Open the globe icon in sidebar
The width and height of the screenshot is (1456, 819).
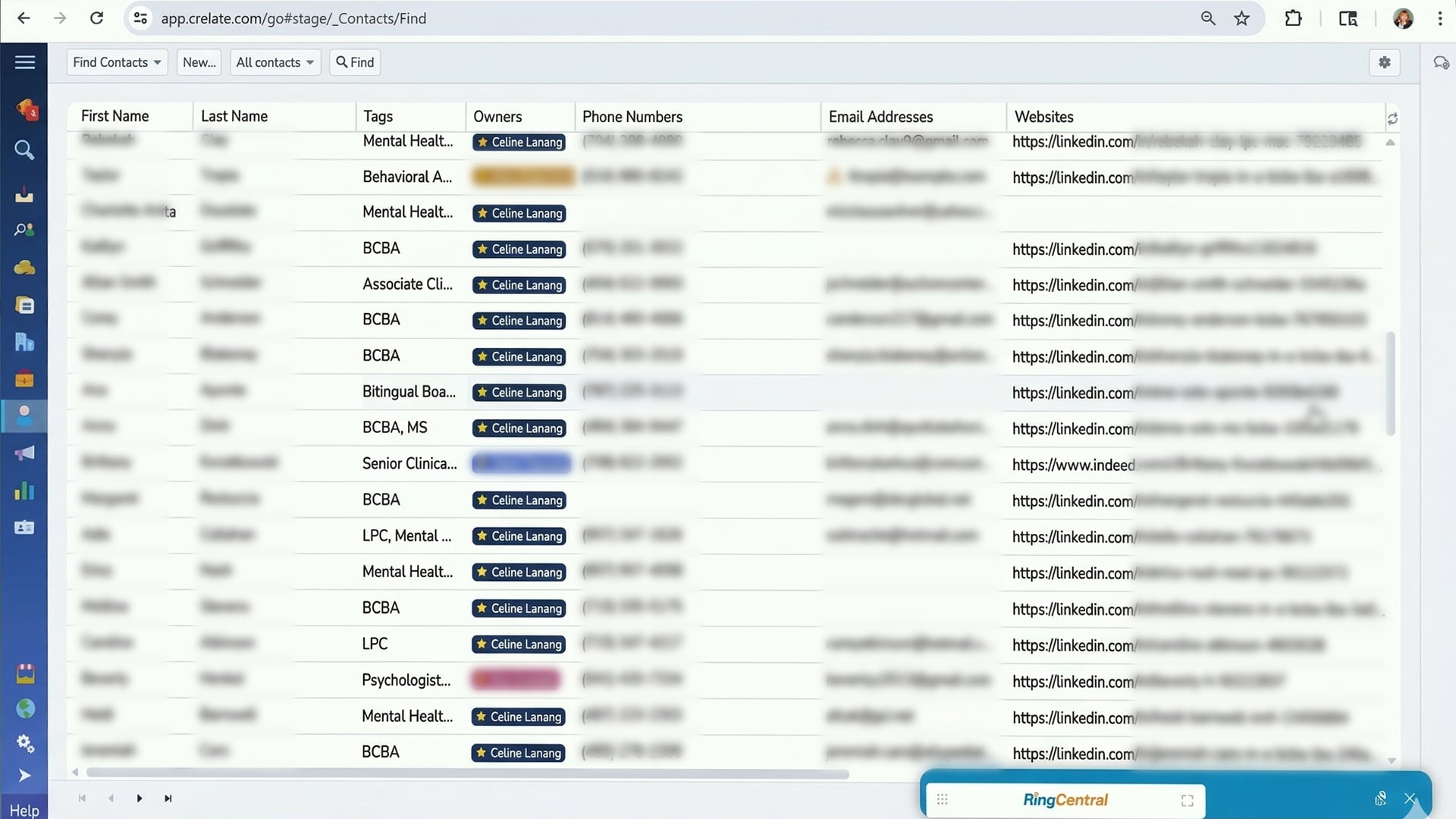25,708
